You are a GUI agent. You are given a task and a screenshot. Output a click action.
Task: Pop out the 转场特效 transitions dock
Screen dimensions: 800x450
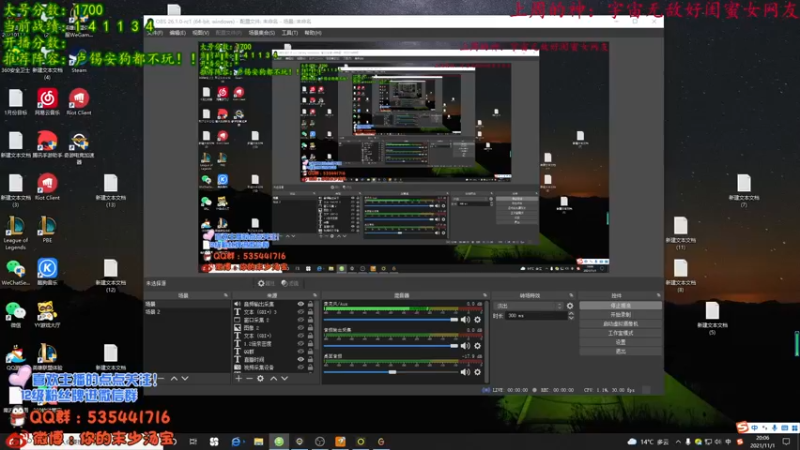pos(571,295)
